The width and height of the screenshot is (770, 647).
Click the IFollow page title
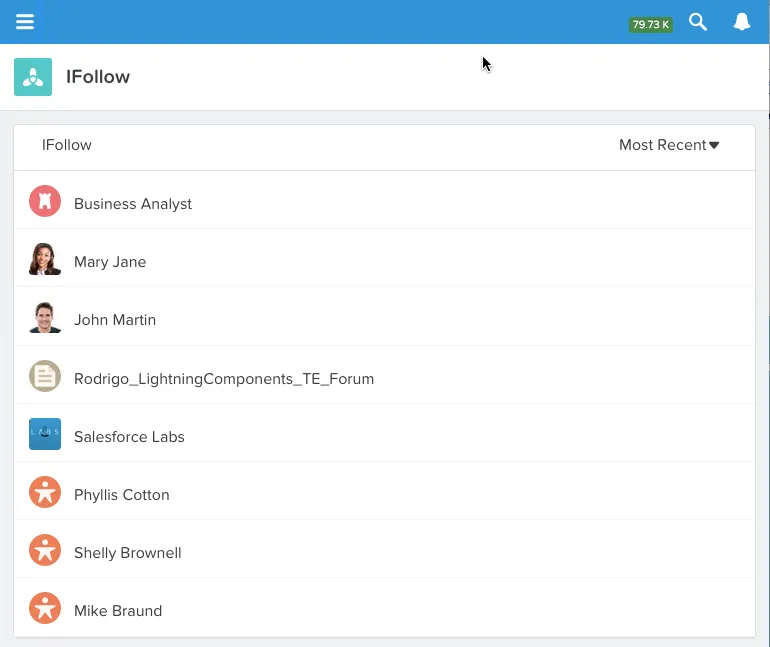pos(98,77)
